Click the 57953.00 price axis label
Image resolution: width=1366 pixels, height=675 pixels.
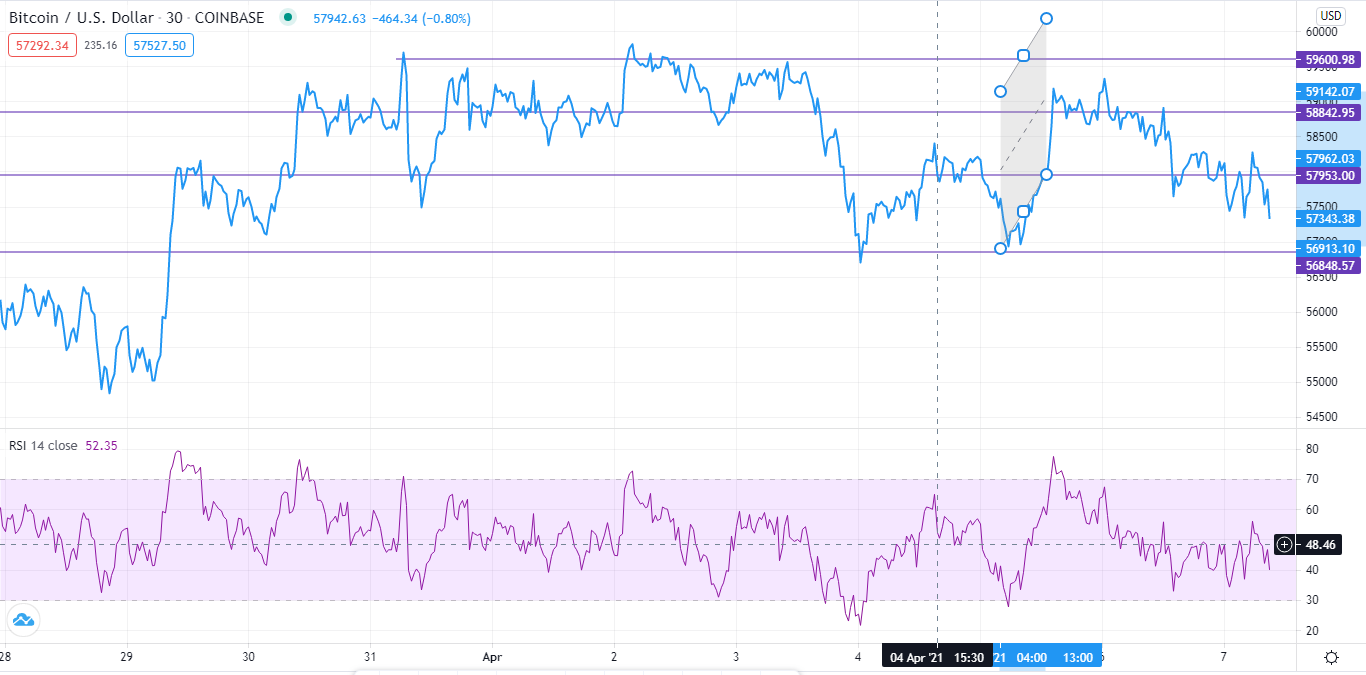point(1331,175)
